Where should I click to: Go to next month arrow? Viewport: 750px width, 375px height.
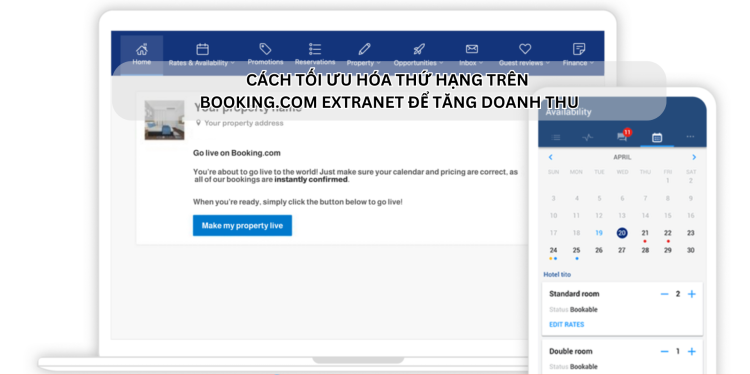coord(694,157)
